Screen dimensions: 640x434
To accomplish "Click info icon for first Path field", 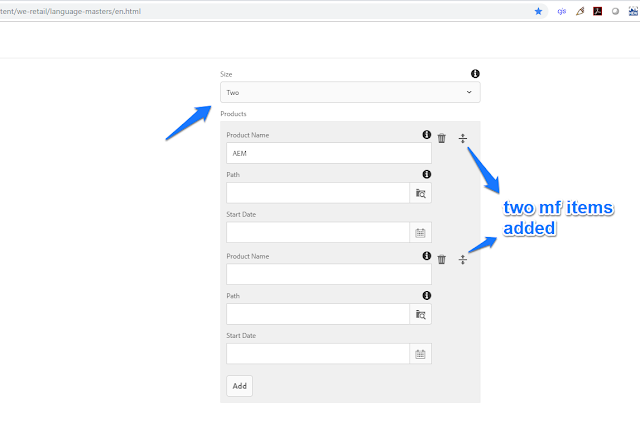I will coord(427,174).
